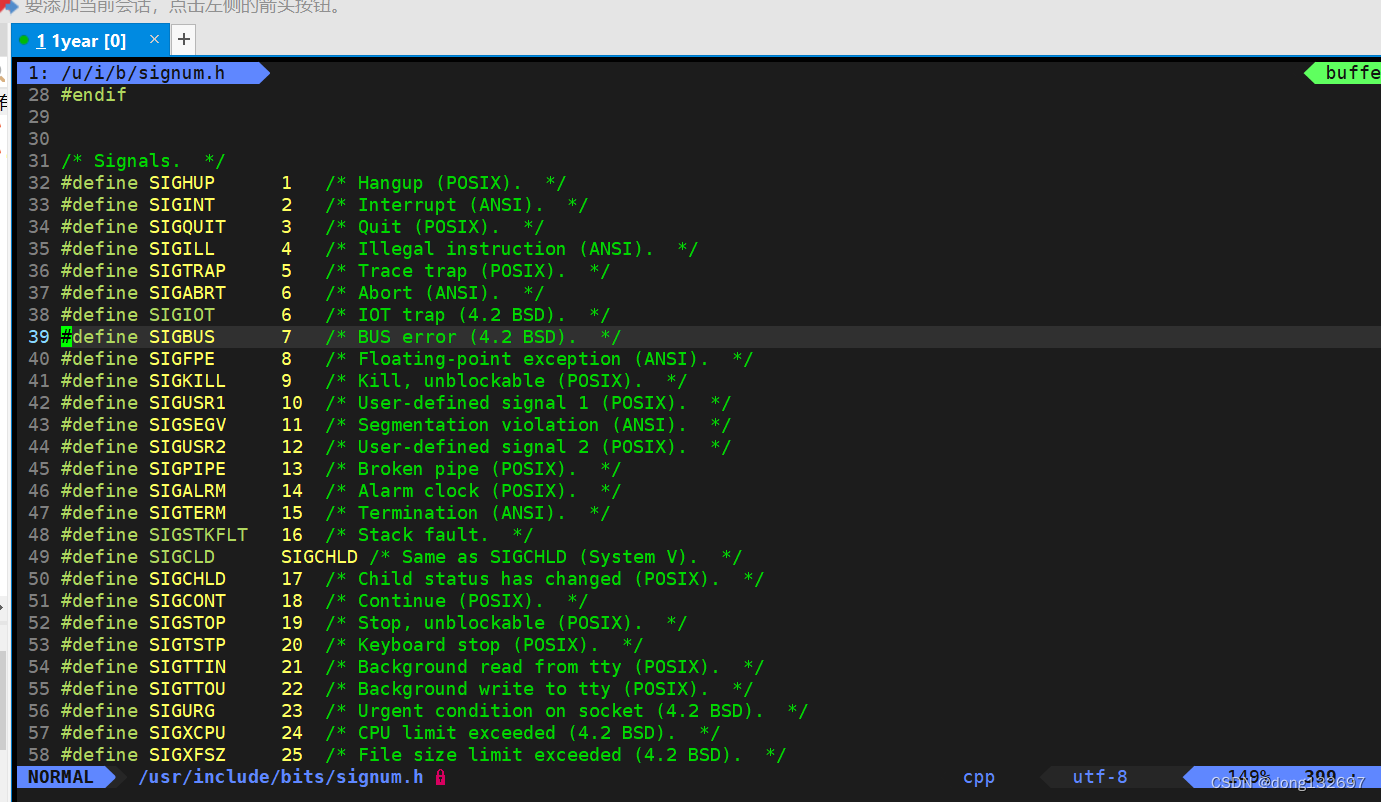
Task: Close the 1year session tab
Action: click(x=154, y=40)
